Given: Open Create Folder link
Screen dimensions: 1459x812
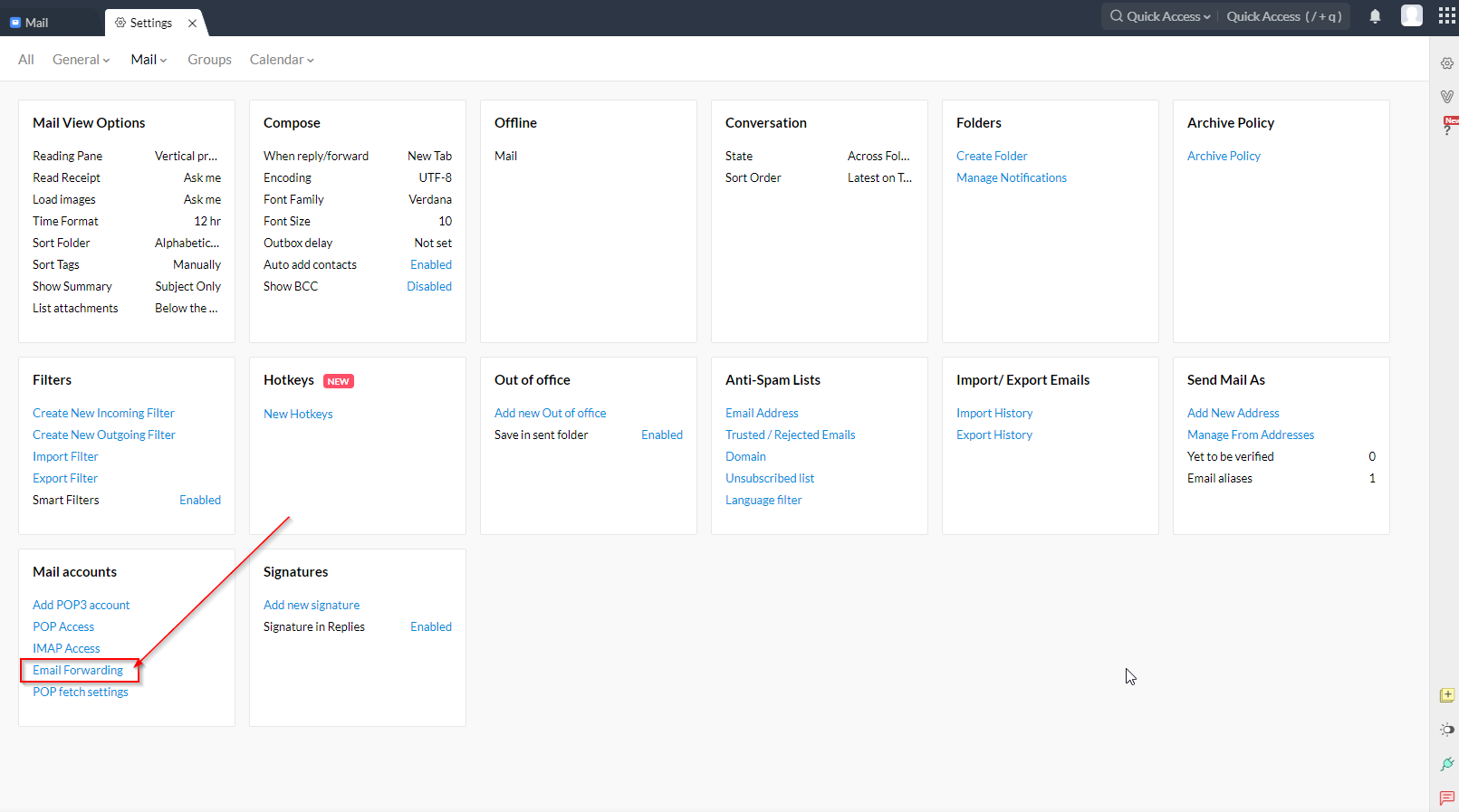Looking at the screenshot, I should click(x=992, y=156).
